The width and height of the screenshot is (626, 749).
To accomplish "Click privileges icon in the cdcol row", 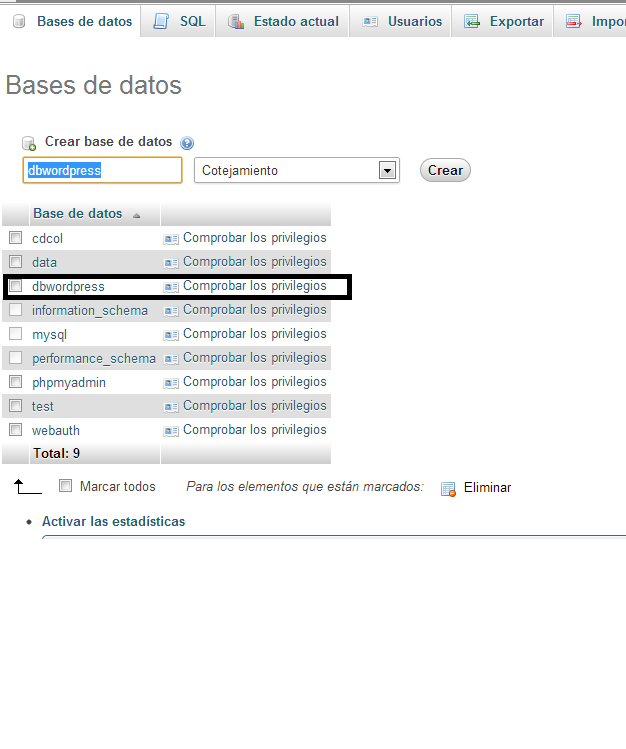I will coord(171,239).
